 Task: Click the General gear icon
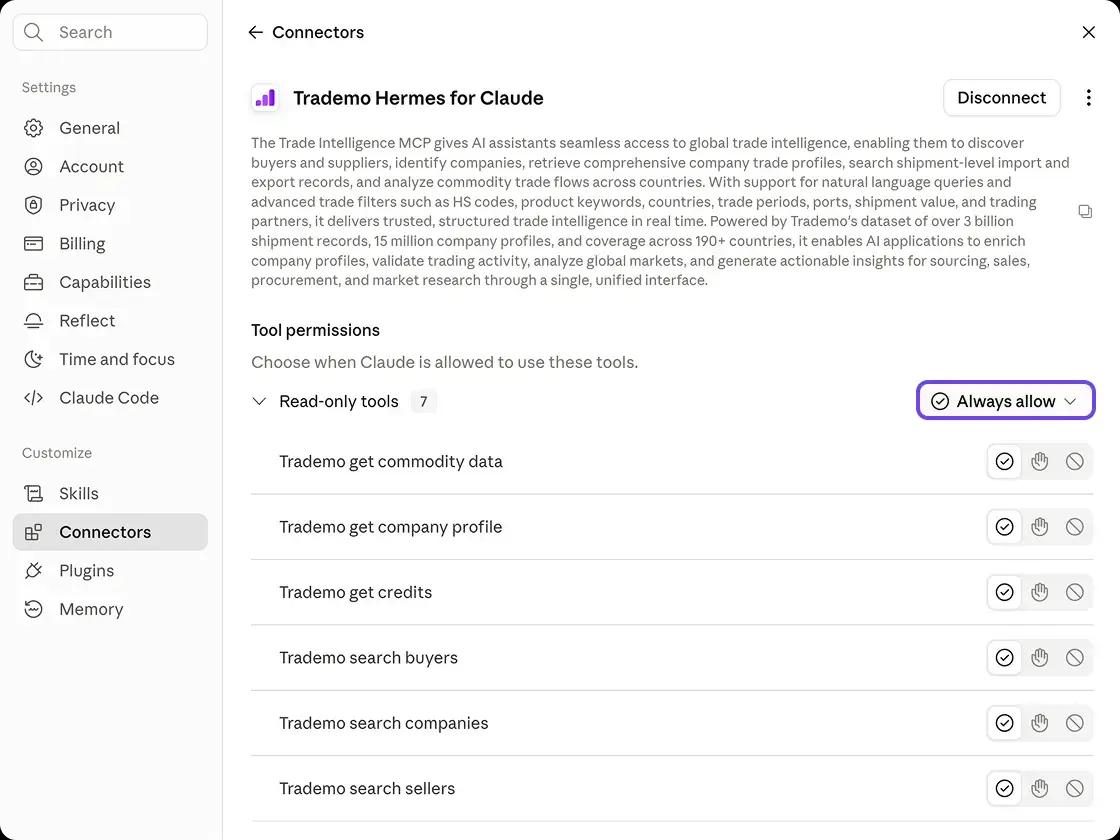coord(34,128)
